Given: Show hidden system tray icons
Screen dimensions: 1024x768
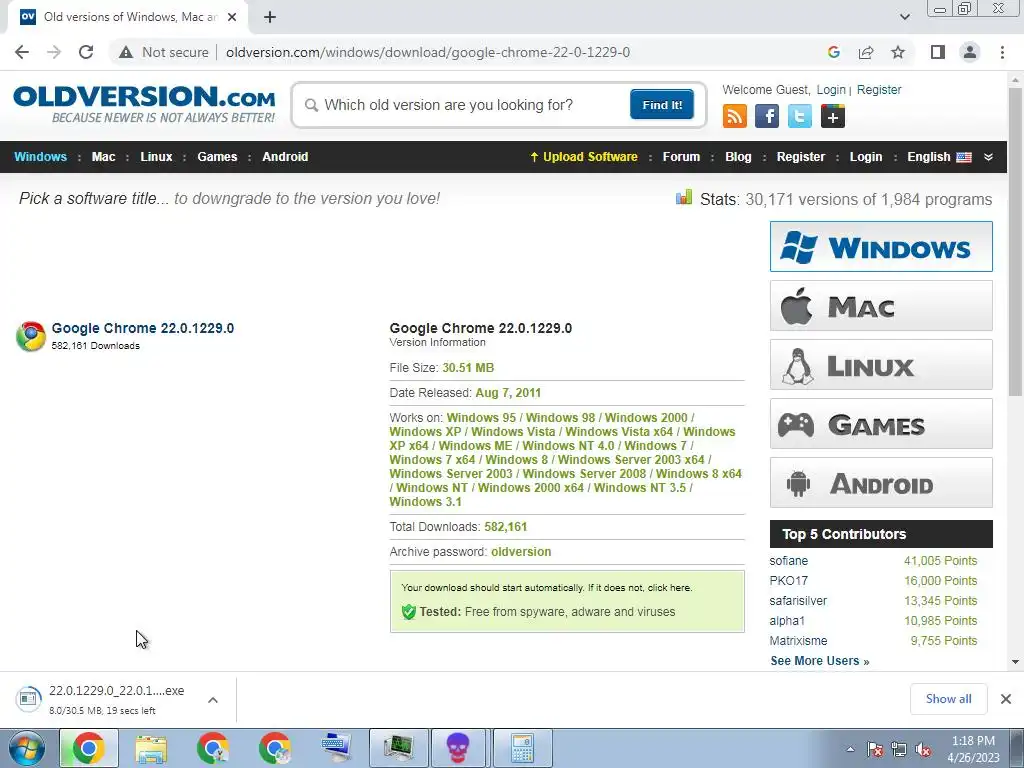Looking at the screenshot, I should click(x=850, y=749).
